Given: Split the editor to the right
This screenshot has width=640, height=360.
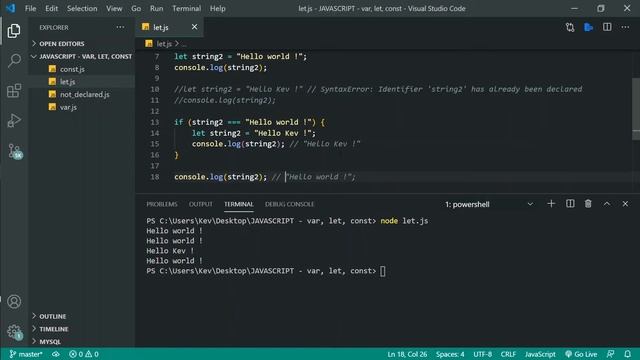Looking at the screenshot, I should click(607, 27).
